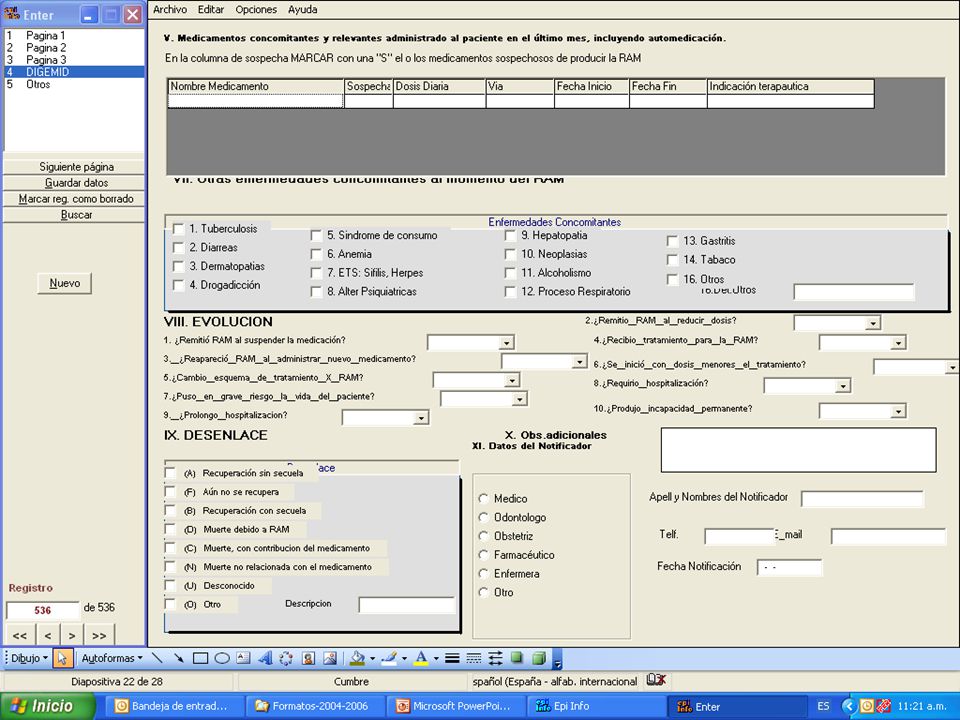Check the 13. Gastritis checkbox
This screenshot has width=960, height=720.
[x=672, y=241]
